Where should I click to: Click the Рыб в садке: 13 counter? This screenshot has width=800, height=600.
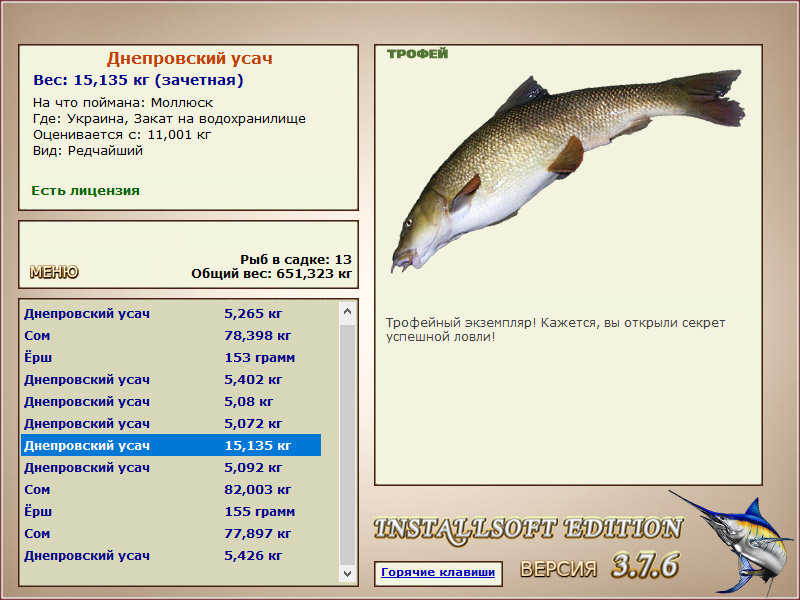pyautogui.click(x=296, y=259)
